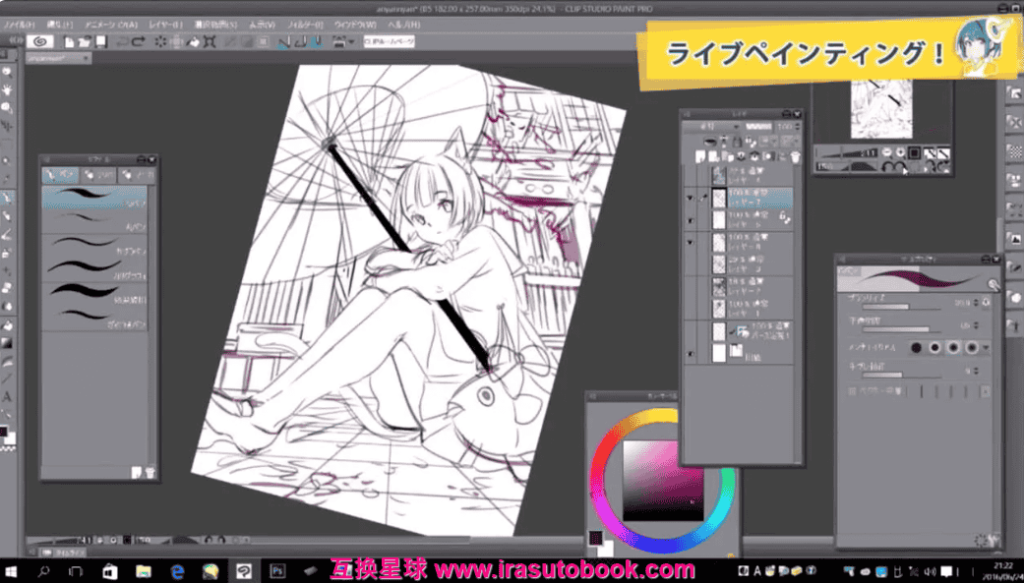Select the text (A) tool in left toolbar
Image resolution: width=1024 pixels, height=583 pixels.
[7, 395]
